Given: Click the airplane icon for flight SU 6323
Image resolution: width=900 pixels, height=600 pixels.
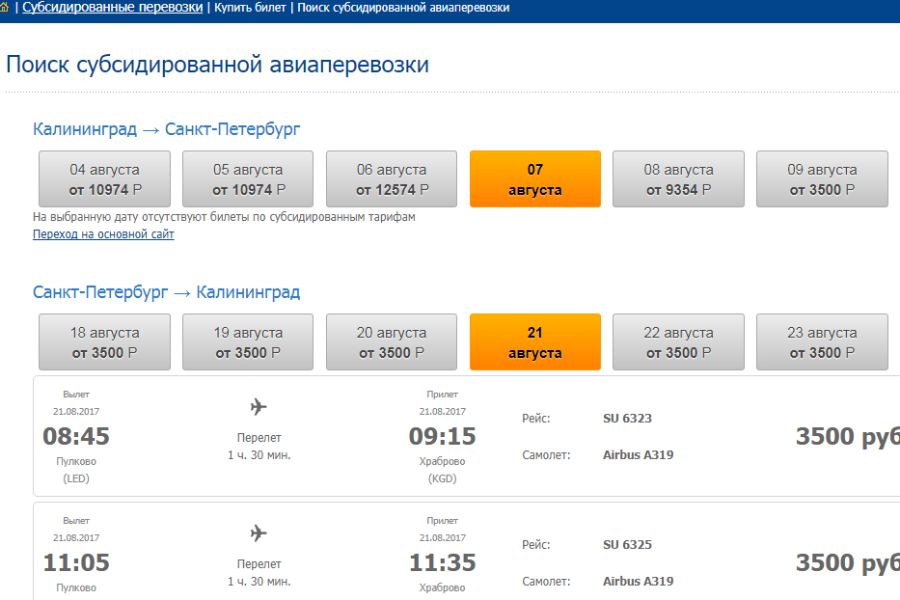Looking at the screenshot, I should tap(259, 407).
